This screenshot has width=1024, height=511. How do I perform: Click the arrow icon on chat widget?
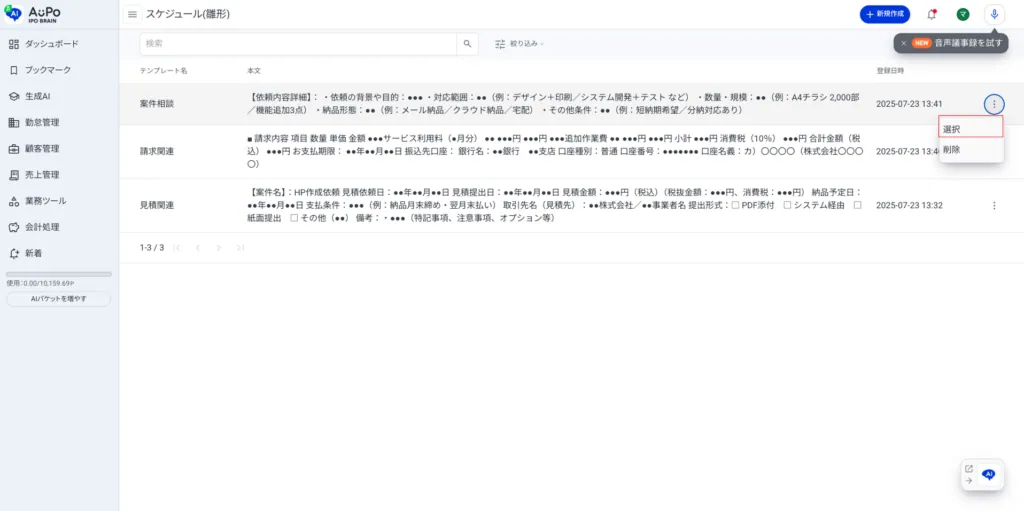click(x=968, y=481)
